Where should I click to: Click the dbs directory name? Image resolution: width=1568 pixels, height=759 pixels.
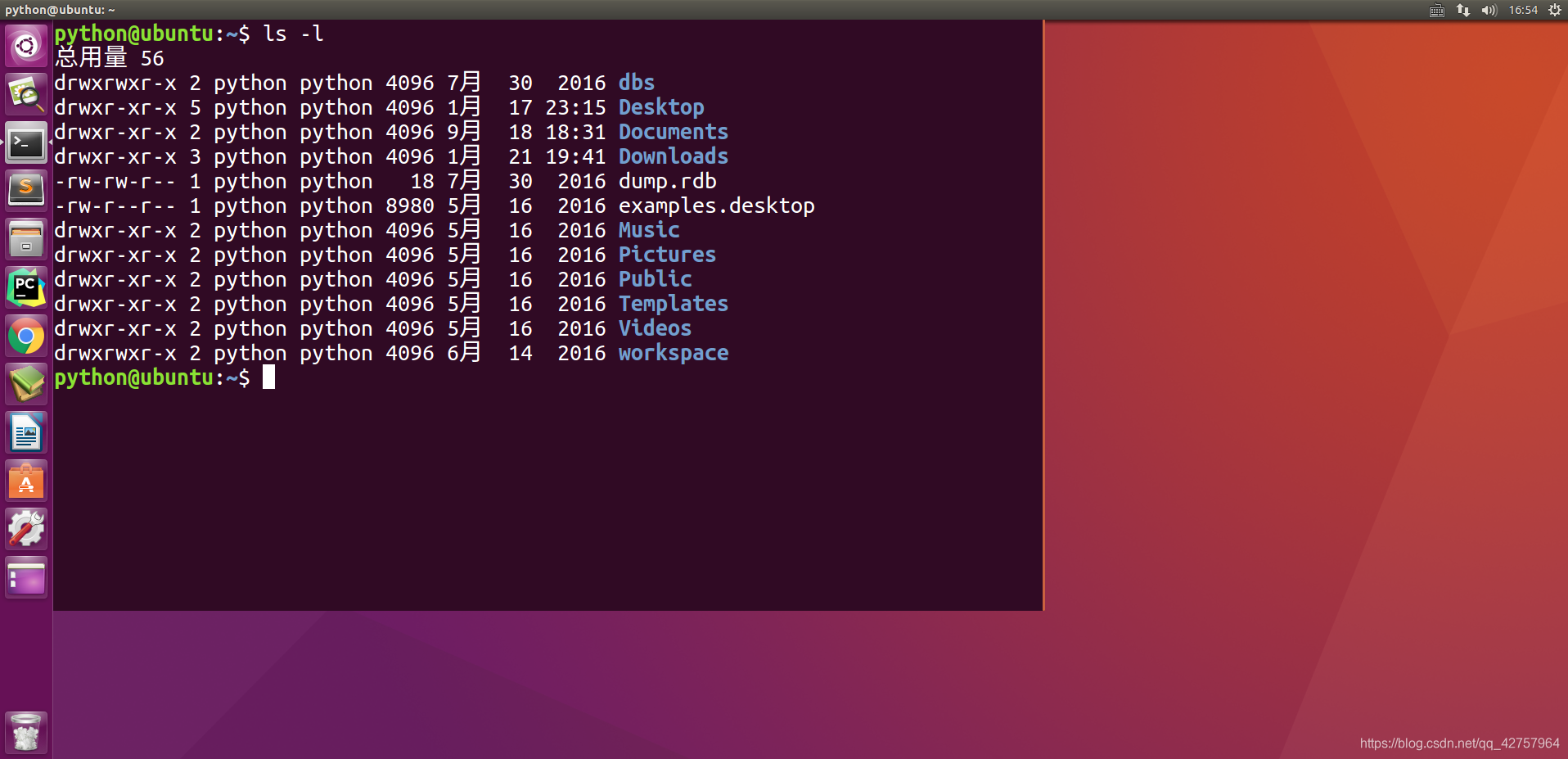(637, 83)
